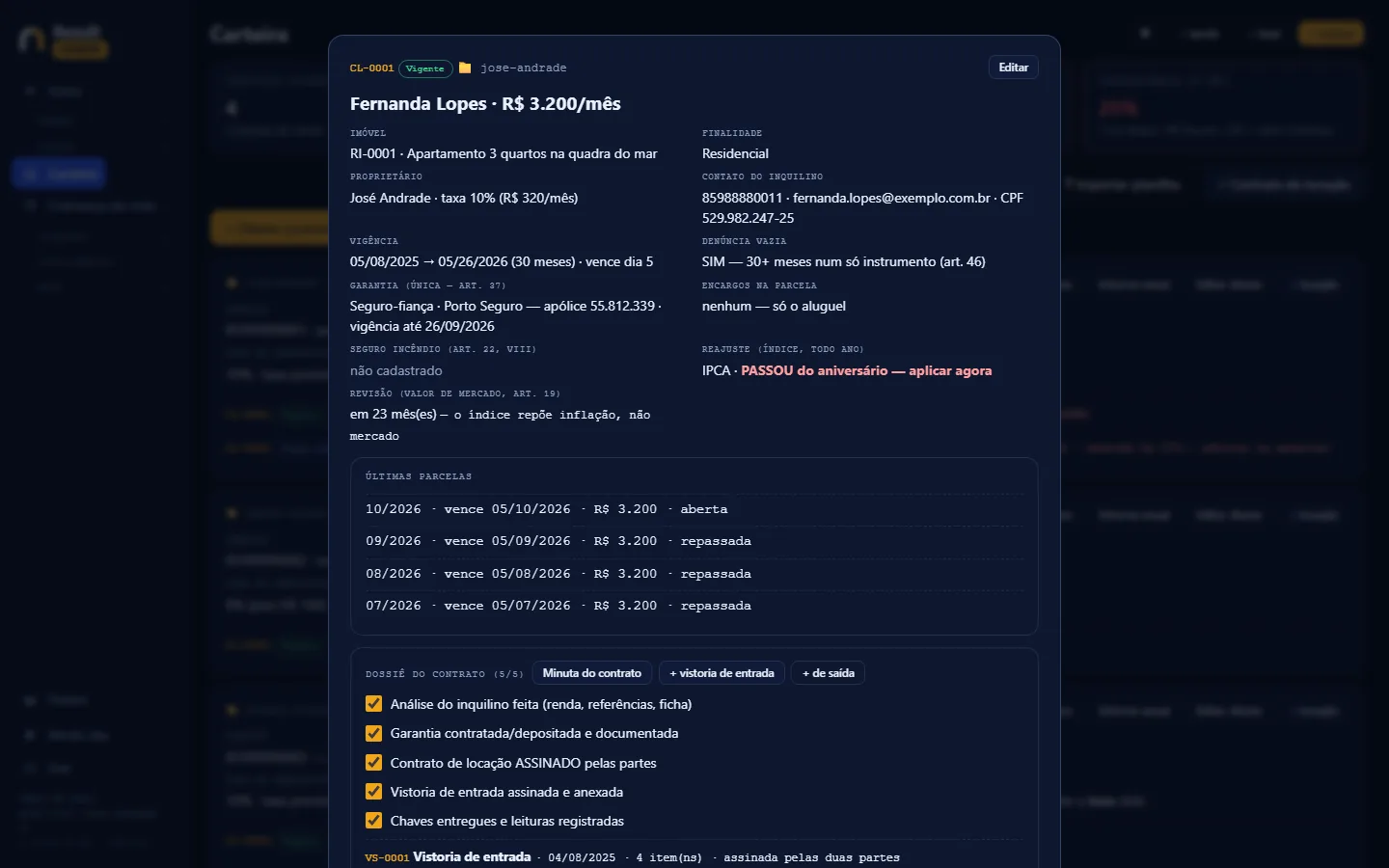Click tenant contact fernanda.lopes@exemplo.com.br
The height and width of the screenshot is (868, 1389).
(891, 198)
